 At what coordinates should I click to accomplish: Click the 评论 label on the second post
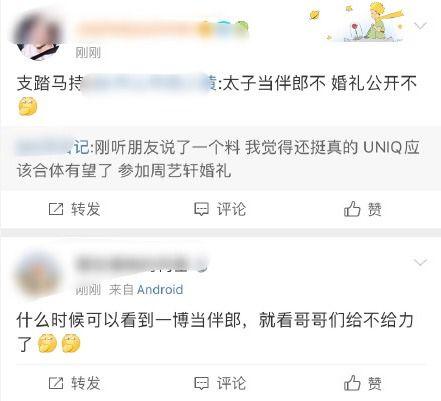click(x=231, y=383)
